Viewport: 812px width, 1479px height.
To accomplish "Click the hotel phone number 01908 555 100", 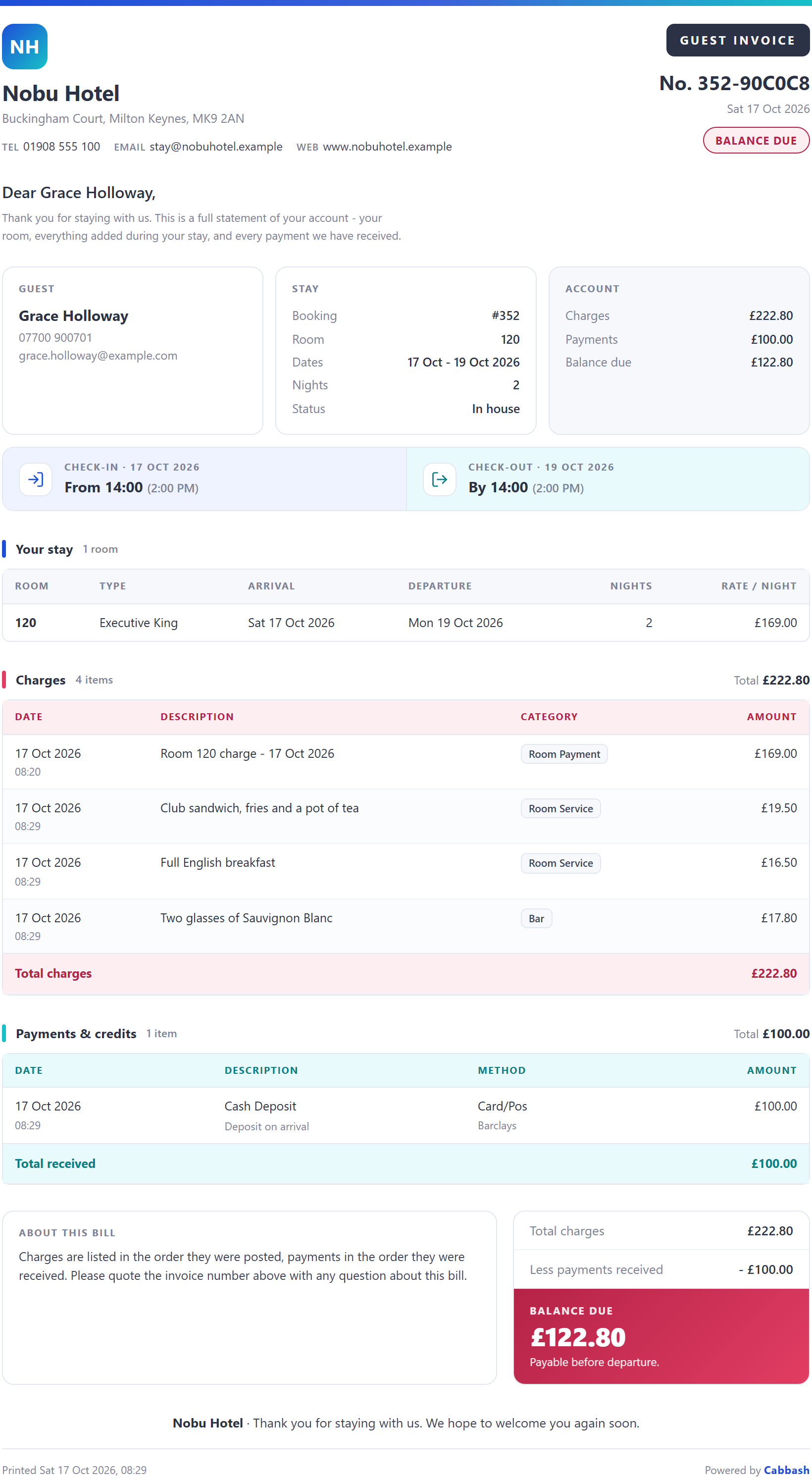I will pyautogui.click(x=61, y=147).
